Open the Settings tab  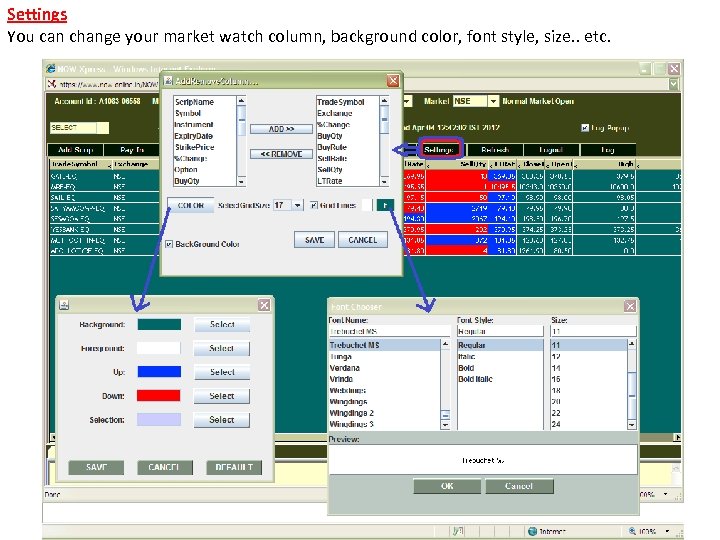pyautogui.click(x=440, y=150)
